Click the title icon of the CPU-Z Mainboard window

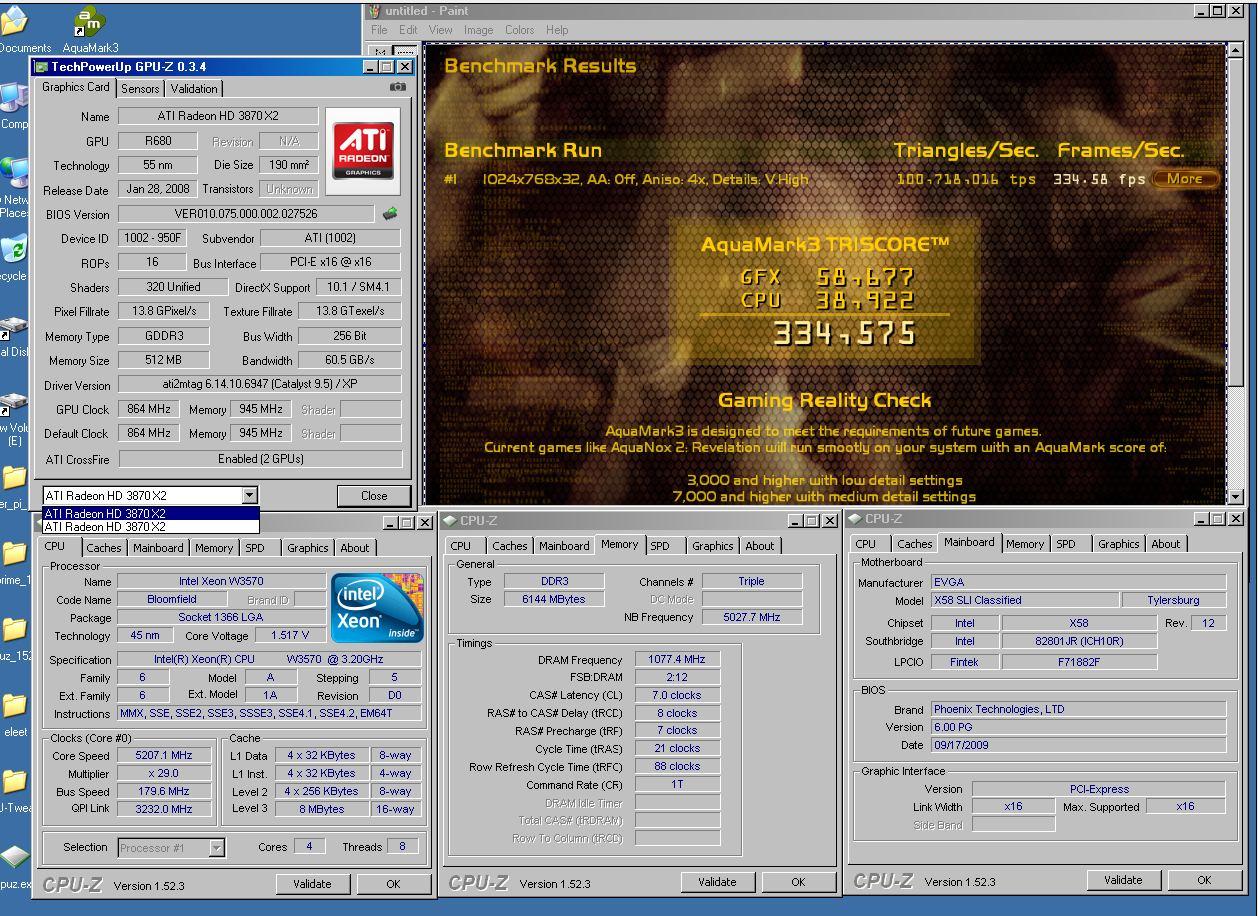855,519
